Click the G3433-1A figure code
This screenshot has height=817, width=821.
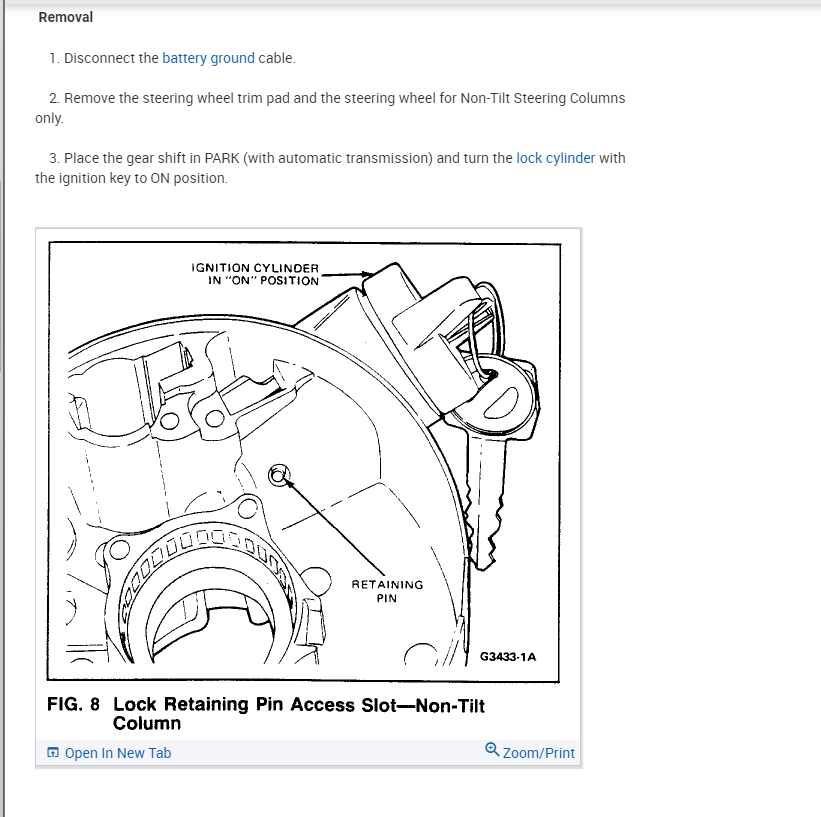point(508,657)
